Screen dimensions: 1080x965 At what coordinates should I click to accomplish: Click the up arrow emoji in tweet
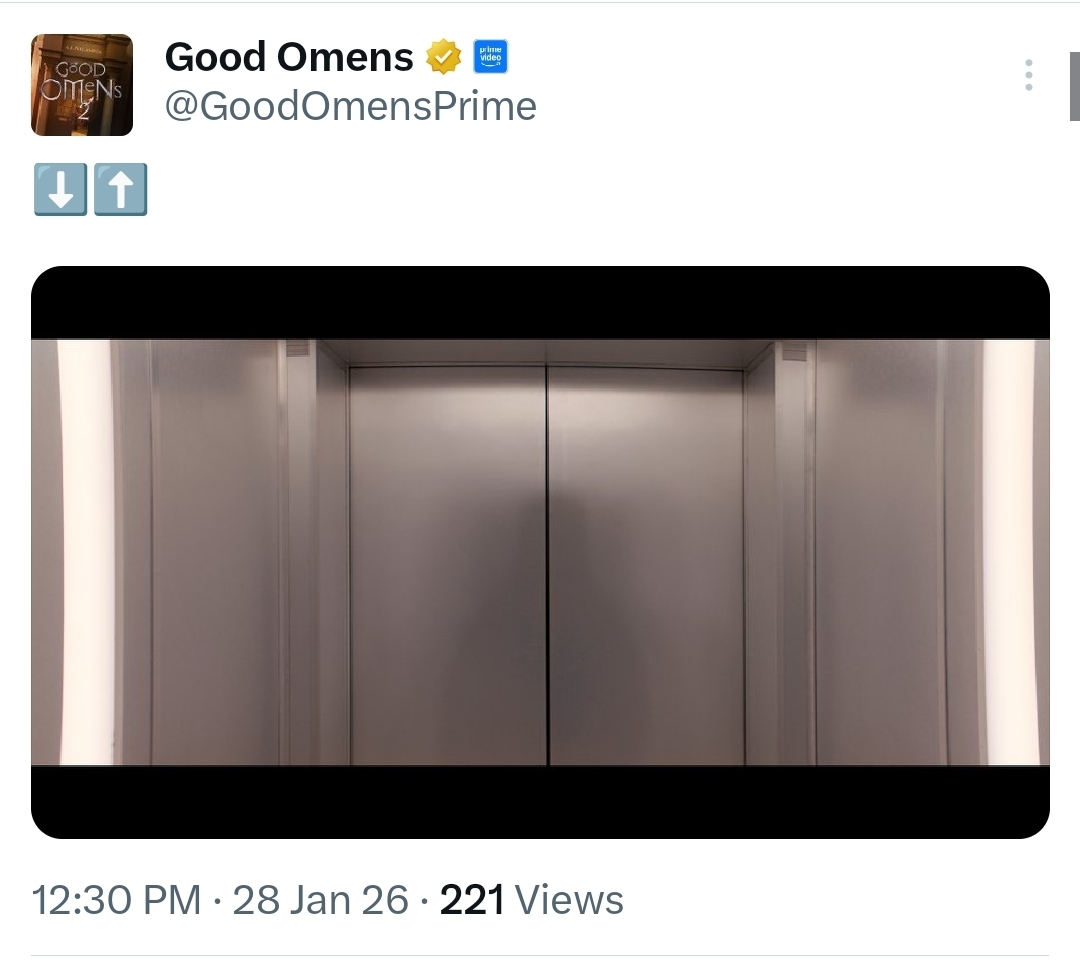(x=121, y=189)
